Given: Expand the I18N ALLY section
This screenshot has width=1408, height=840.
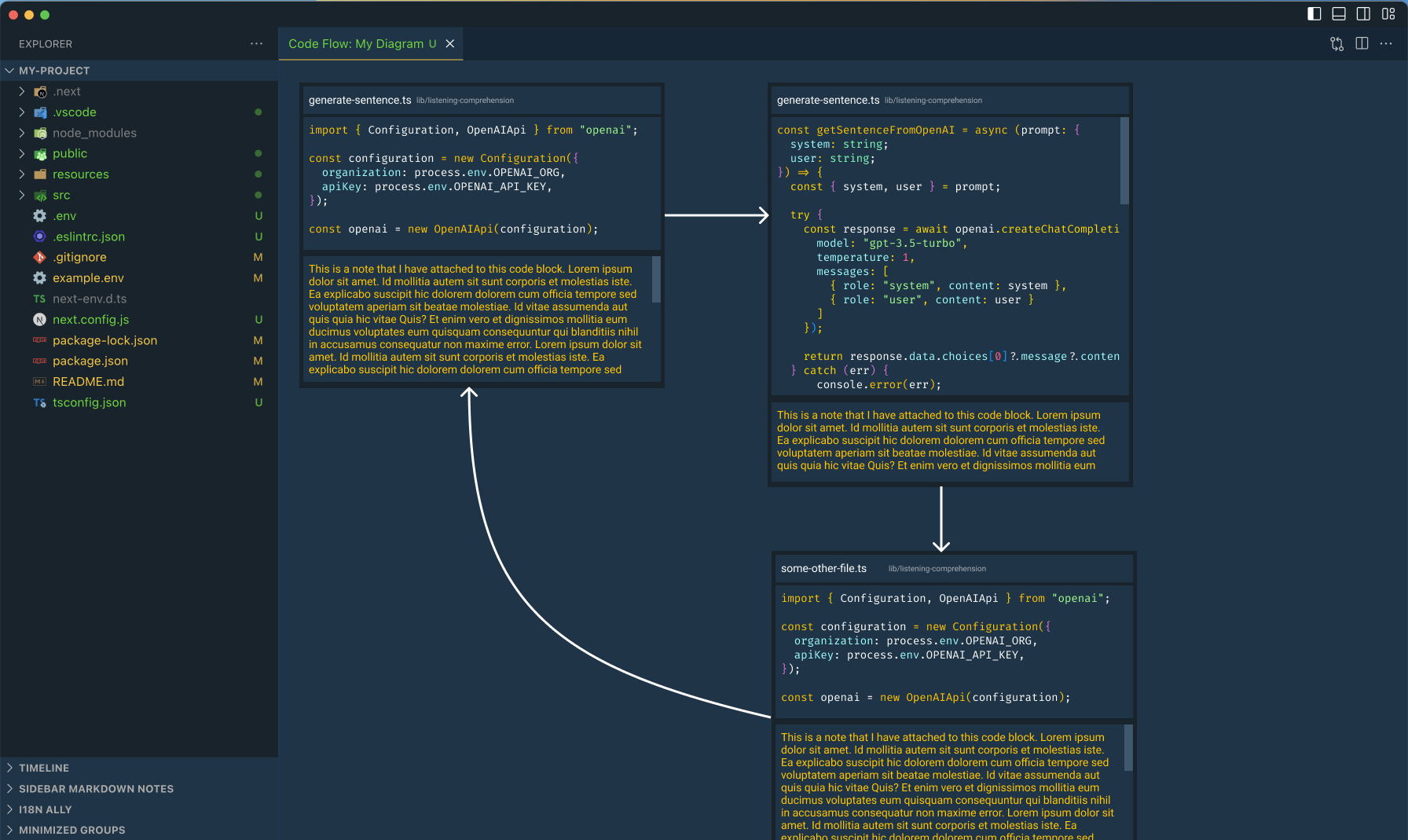Looking at the screenshot, I should (45, 809).
